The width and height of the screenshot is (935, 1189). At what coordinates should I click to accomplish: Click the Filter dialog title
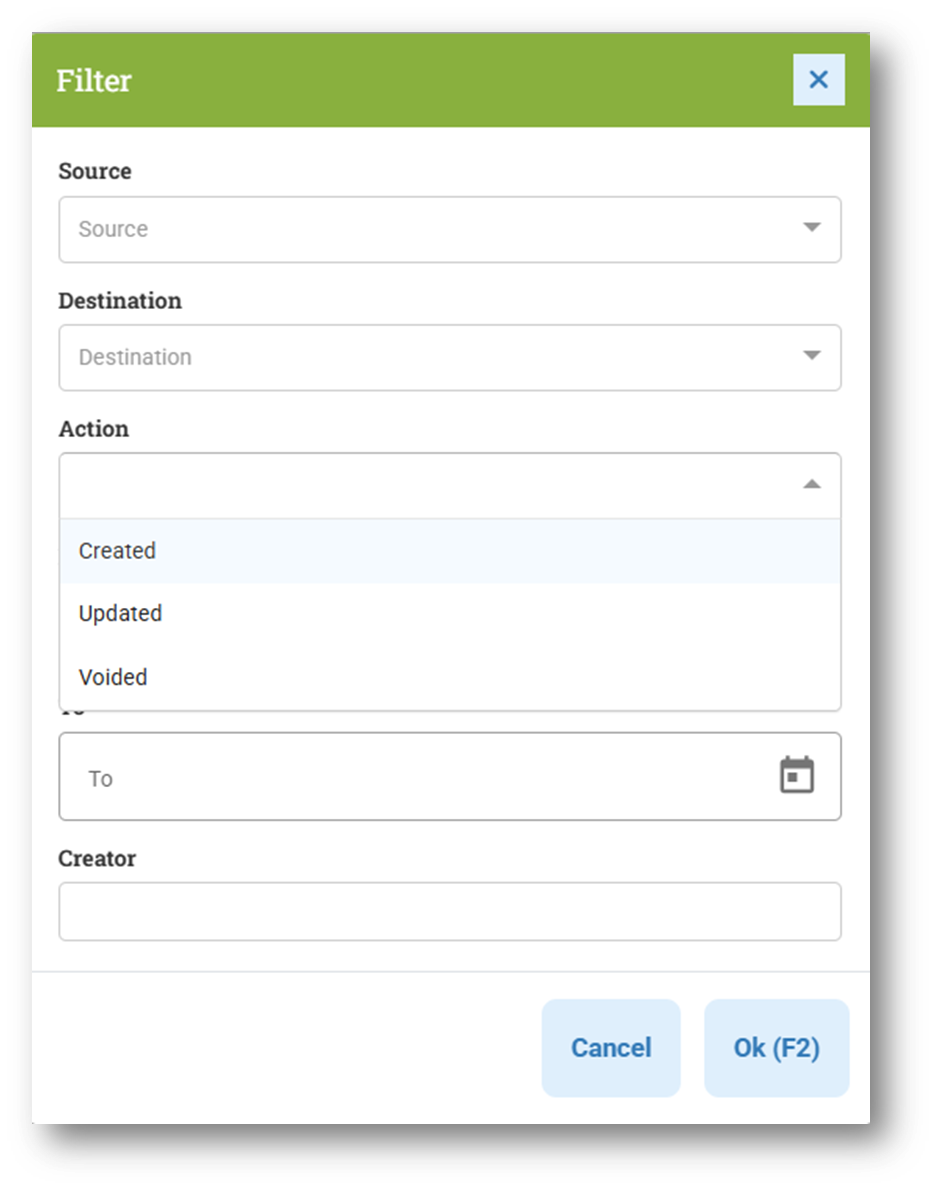tap(94, 80)
